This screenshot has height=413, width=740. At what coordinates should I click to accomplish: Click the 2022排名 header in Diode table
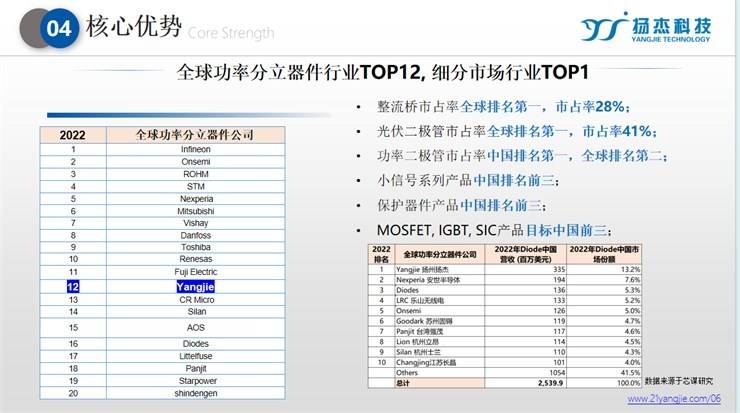(381, 254)
